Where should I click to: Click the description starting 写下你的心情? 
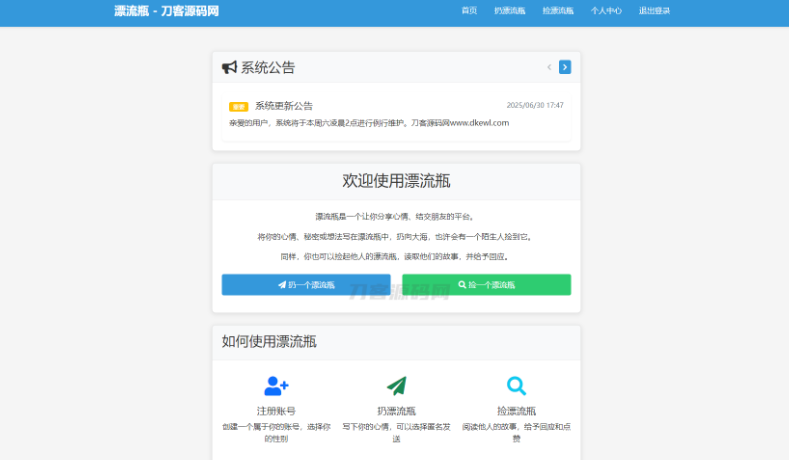tap(397, 433)
